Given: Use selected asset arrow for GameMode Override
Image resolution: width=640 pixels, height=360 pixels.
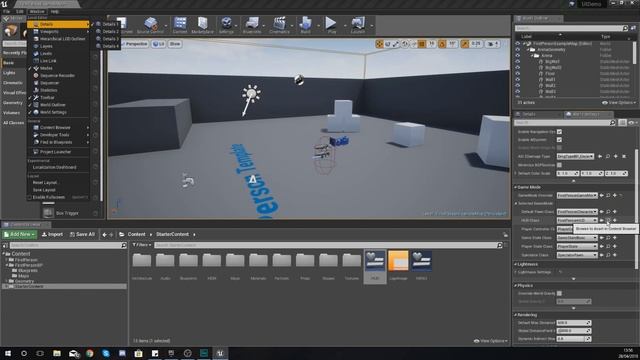Looking at the screenshot, I should [602, 196].
